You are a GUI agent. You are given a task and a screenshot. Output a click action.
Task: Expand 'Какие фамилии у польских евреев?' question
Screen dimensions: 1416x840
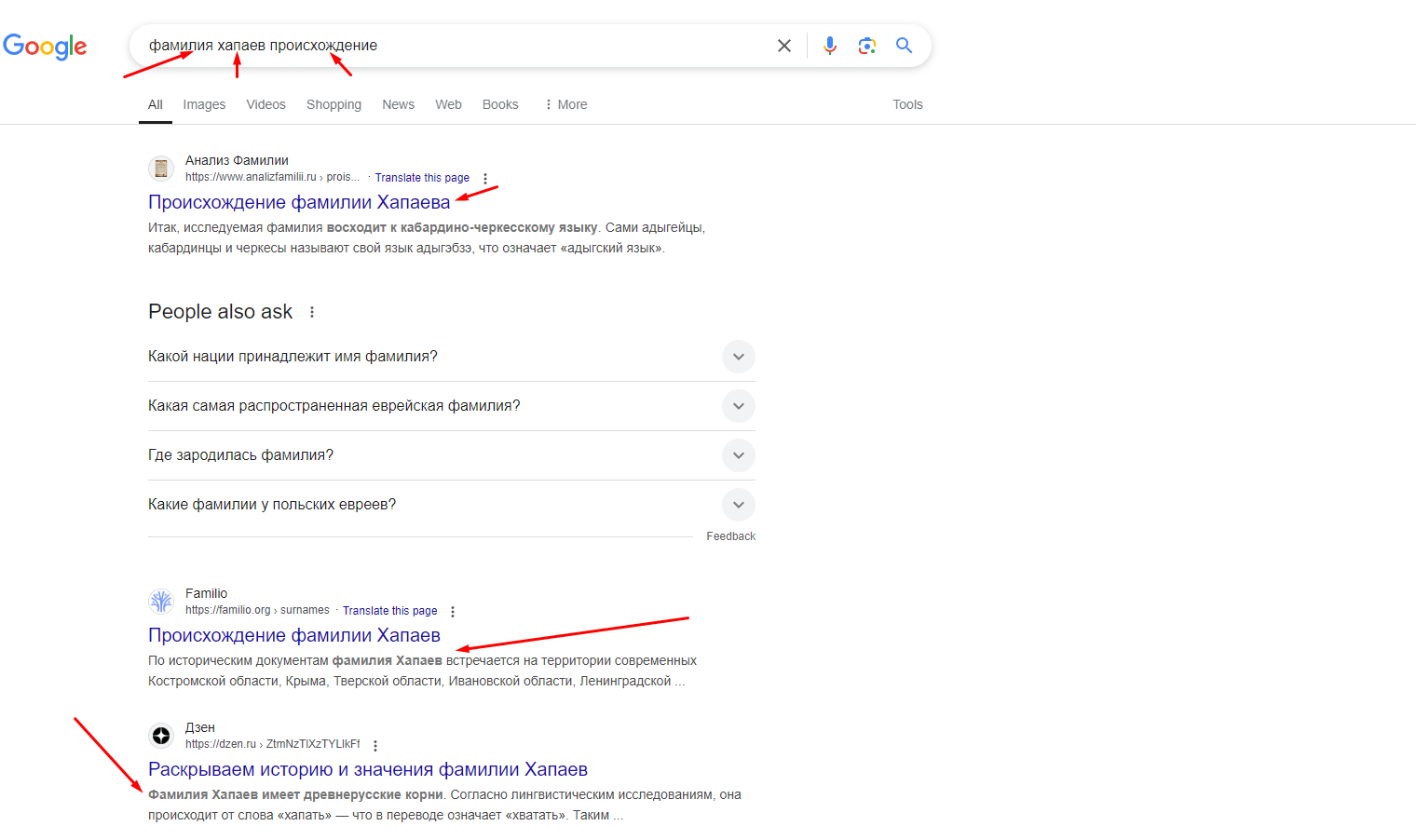click(x=738, y=505)
